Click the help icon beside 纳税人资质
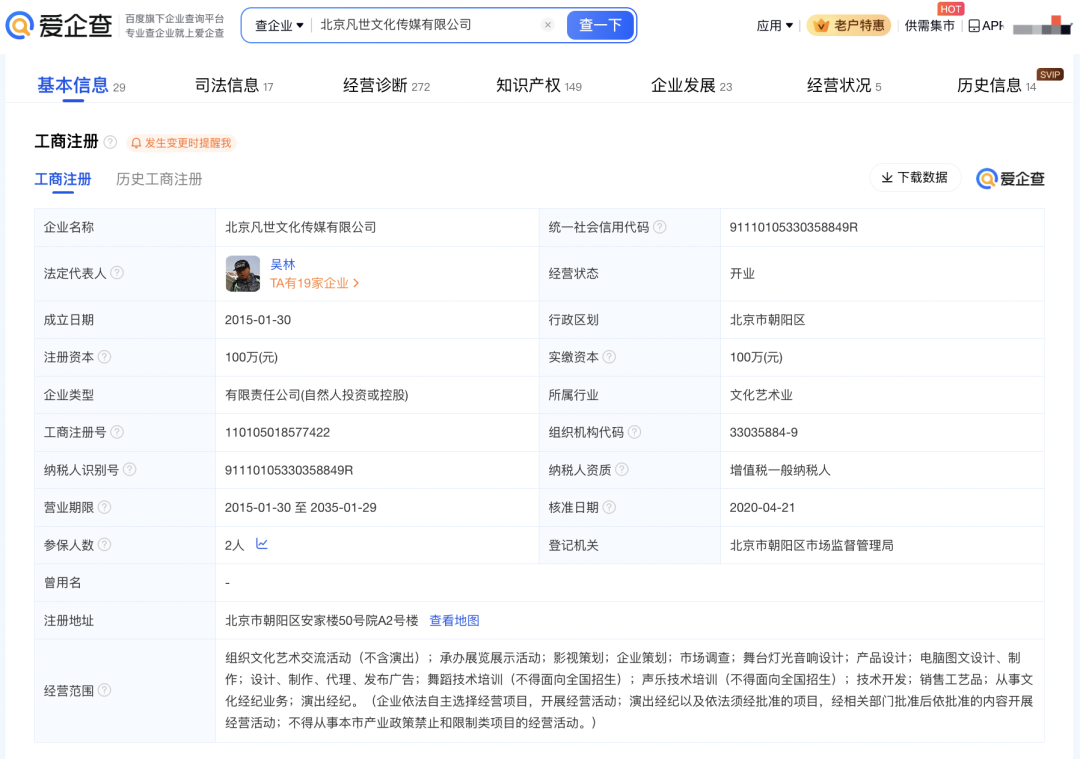Image resolution: width=1080 pixels, height=759 pixels. 622,470
